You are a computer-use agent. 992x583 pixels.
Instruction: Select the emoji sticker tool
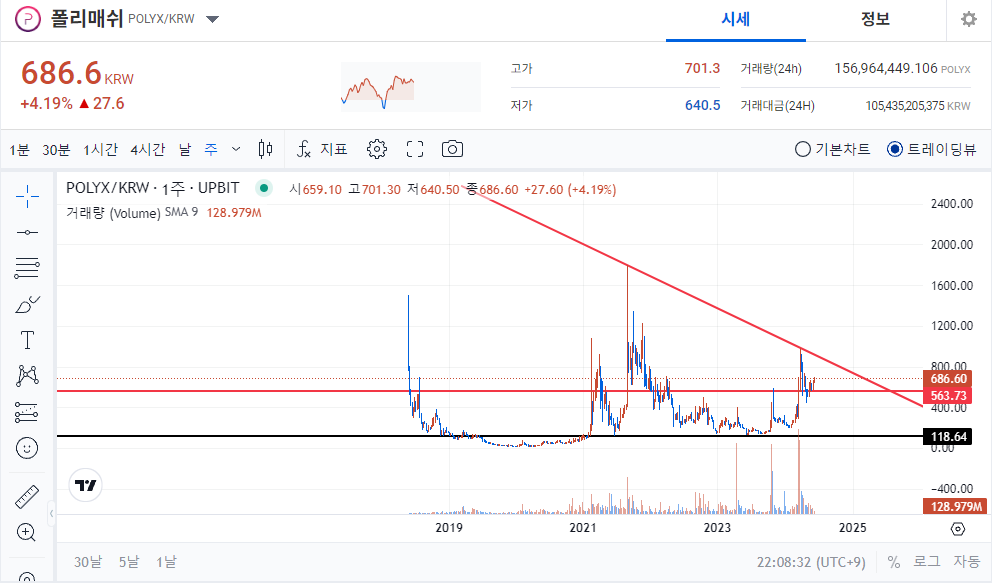(x=26, y=450)
